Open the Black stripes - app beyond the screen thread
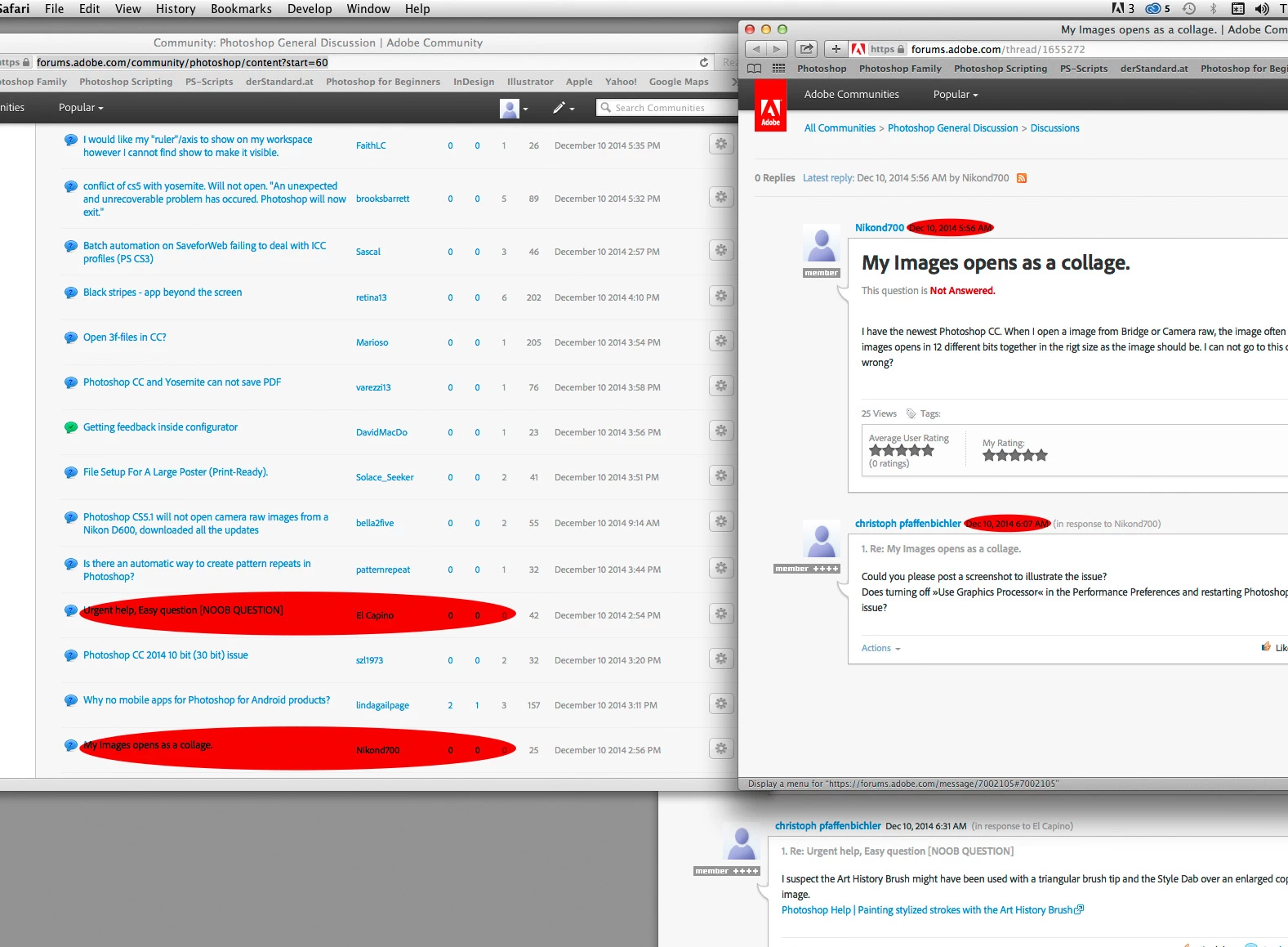 coord(163,293)
